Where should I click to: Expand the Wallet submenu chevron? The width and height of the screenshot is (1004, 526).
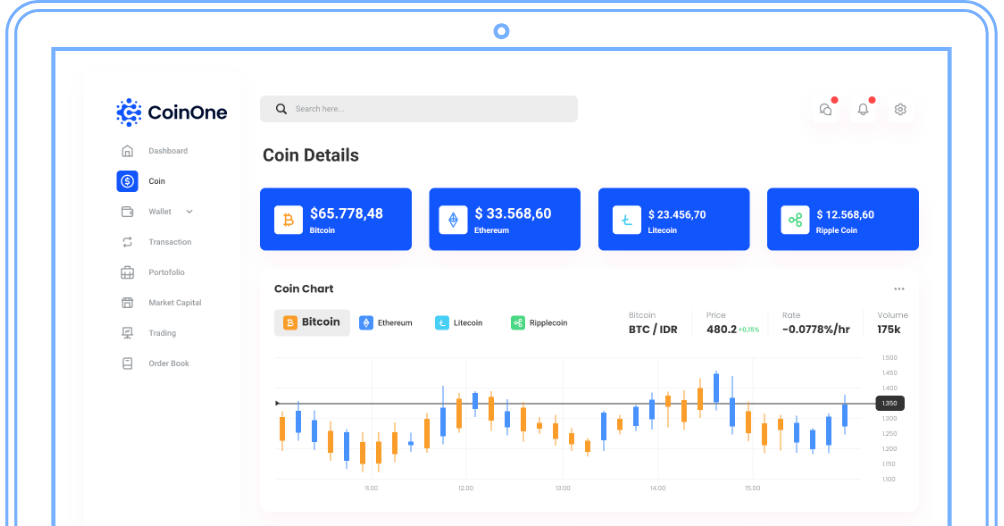(x=189, y=212)
